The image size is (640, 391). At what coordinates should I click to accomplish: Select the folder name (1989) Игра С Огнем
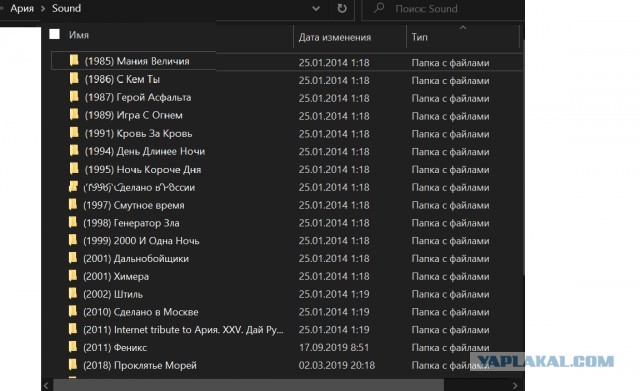coord(133,115)
